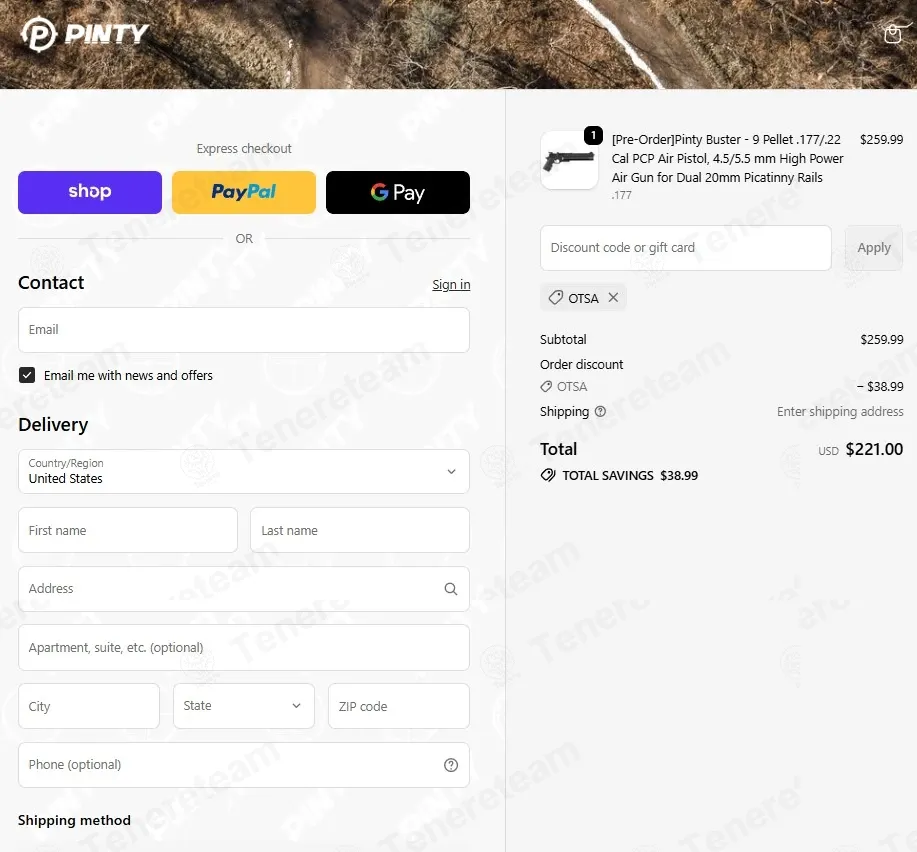Click the total savings tag icon

pos(548,475)
